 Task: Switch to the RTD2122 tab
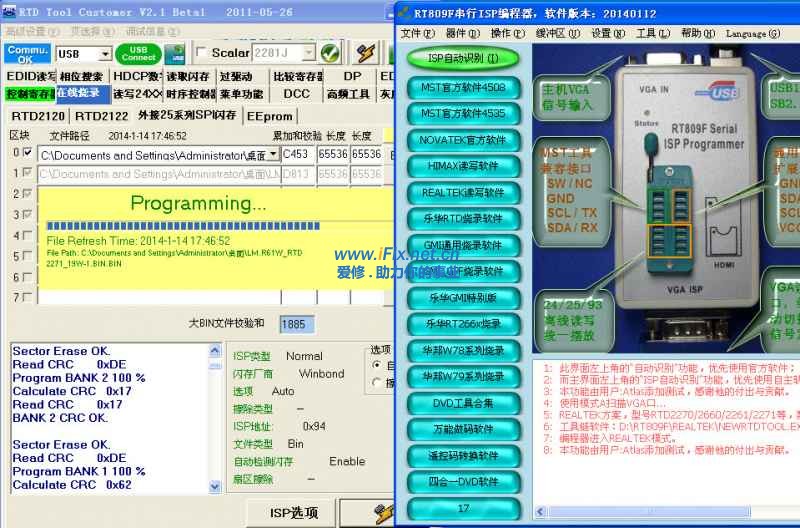[x=102, y=116]
